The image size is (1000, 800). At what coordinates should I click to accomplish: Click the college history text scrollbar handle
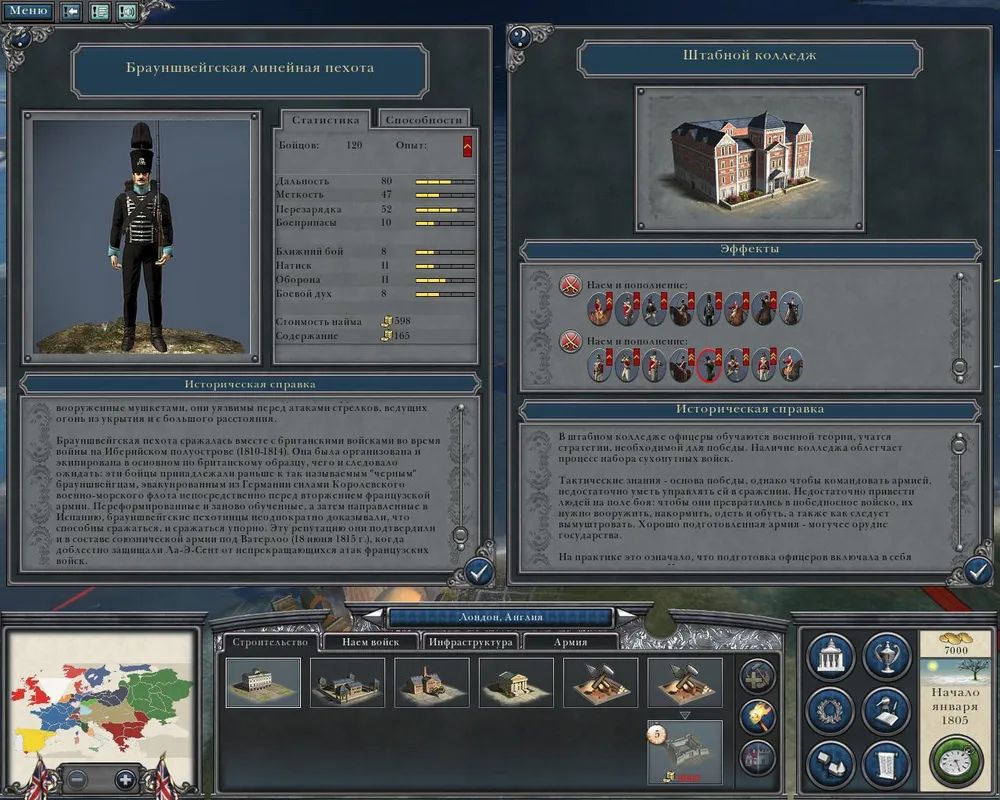(959, 444)
